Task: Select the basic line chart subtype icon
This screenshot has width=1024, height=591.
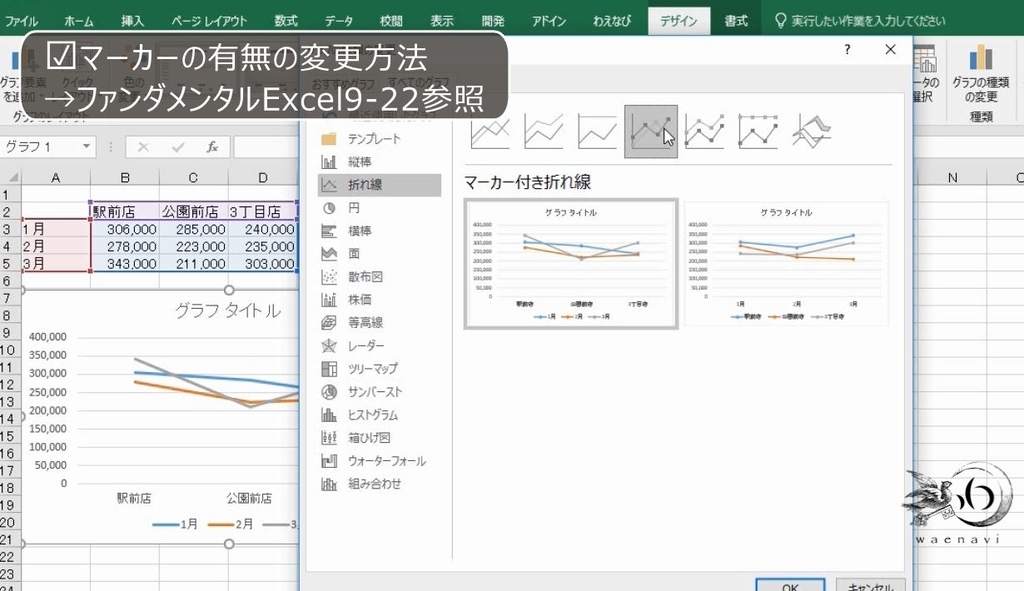Action: (490, 131)
